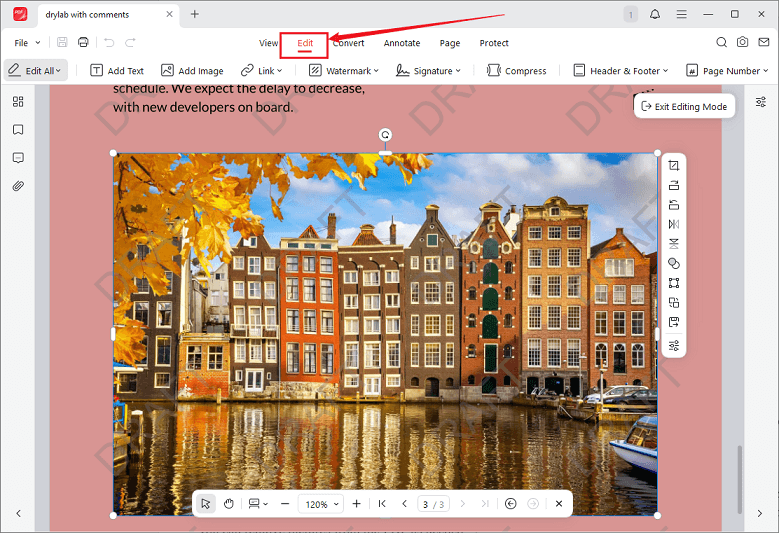Click the replace image icon
The height and width of the screenshot is (533, 779).
click(674, 303)
